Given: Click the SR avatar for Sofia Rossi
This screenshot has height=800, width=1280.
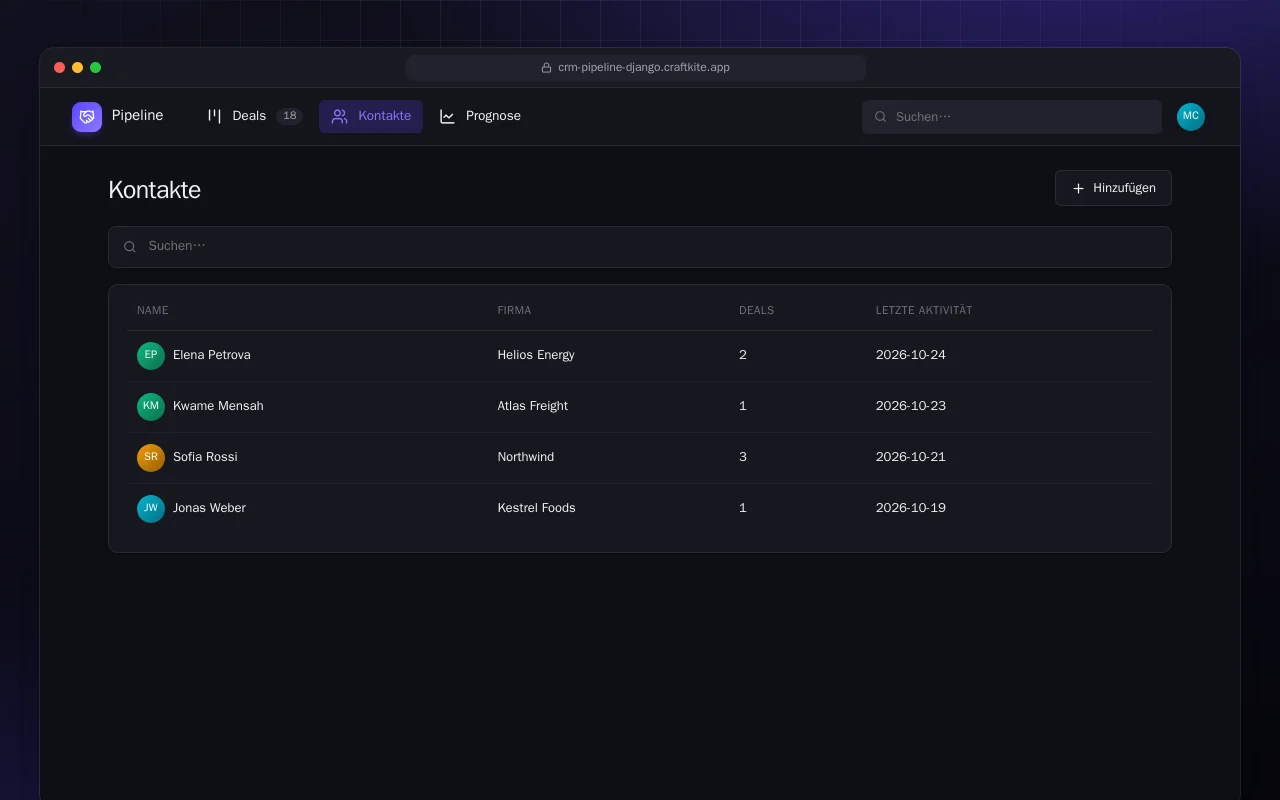Looking at the screenshot, I should click(151, 458).
